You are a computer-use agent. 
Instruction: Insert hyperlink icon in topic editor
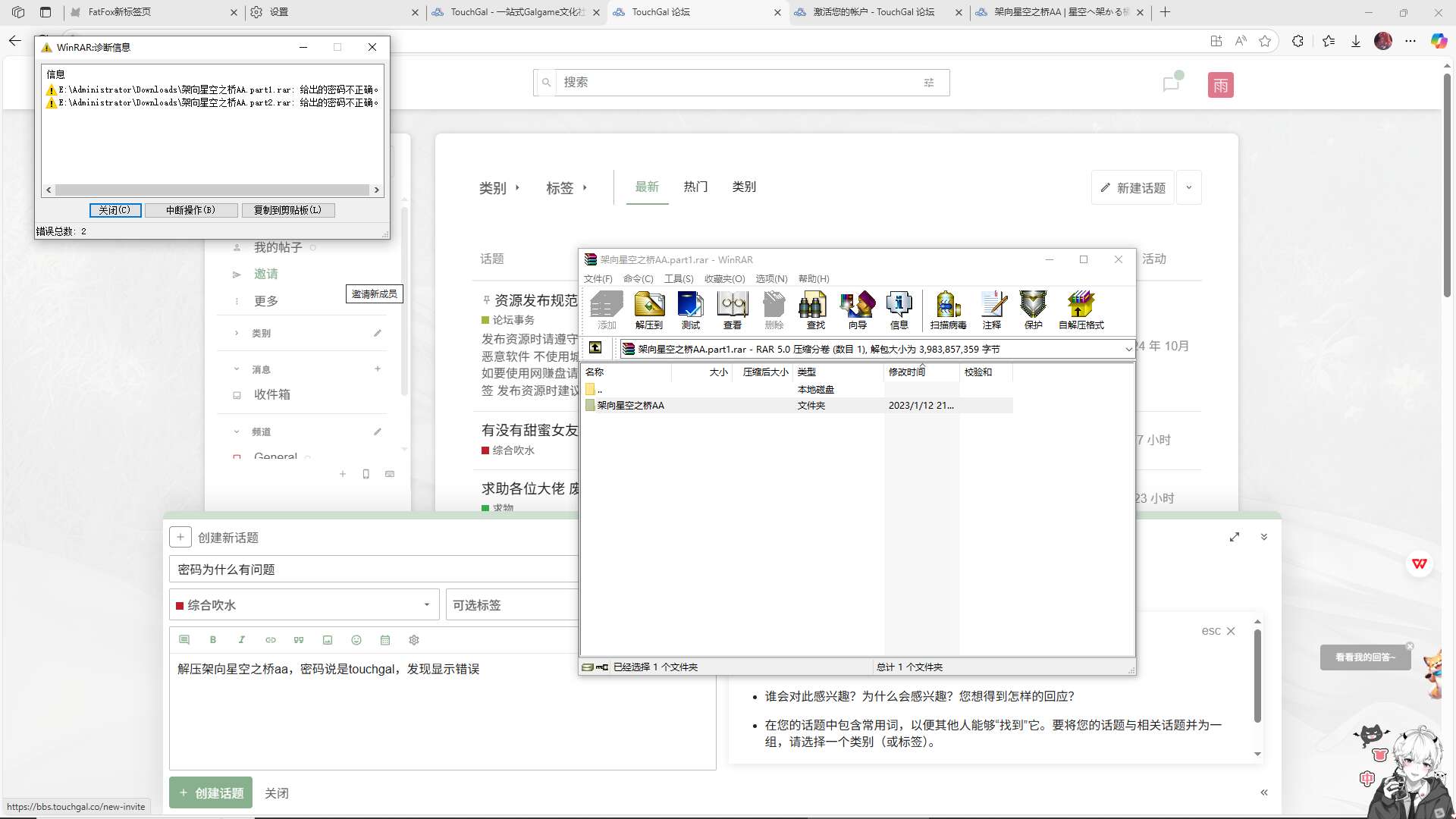click(271, 640)
